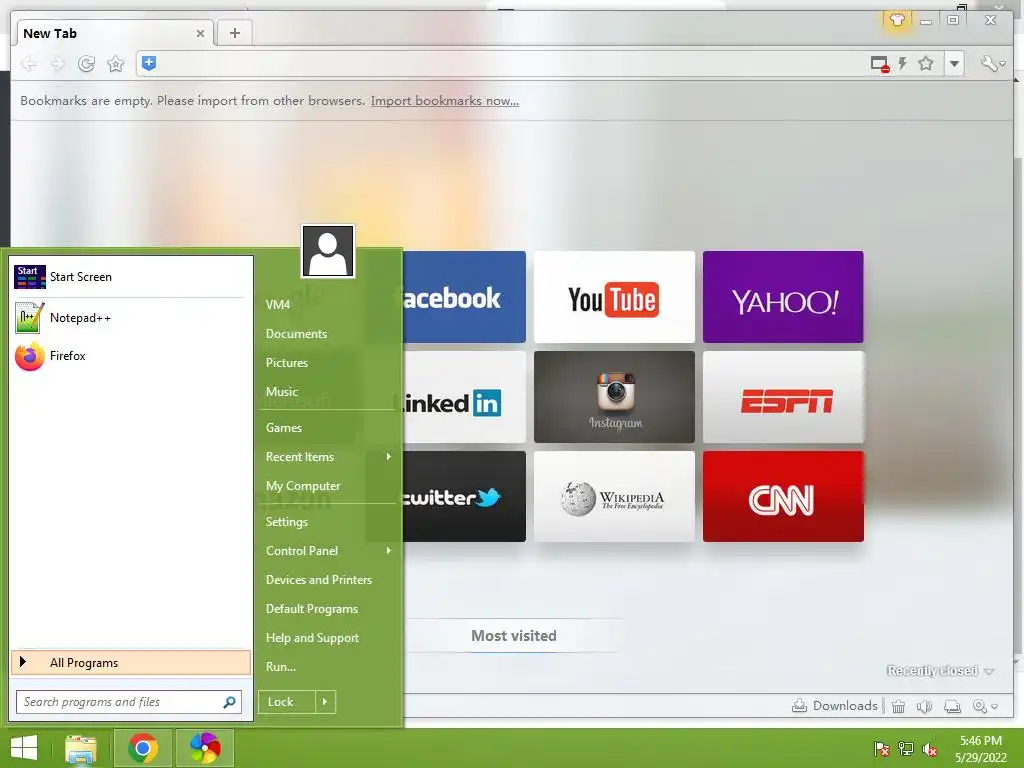Click the blue shield icon in the address bar

click(149, 63)
